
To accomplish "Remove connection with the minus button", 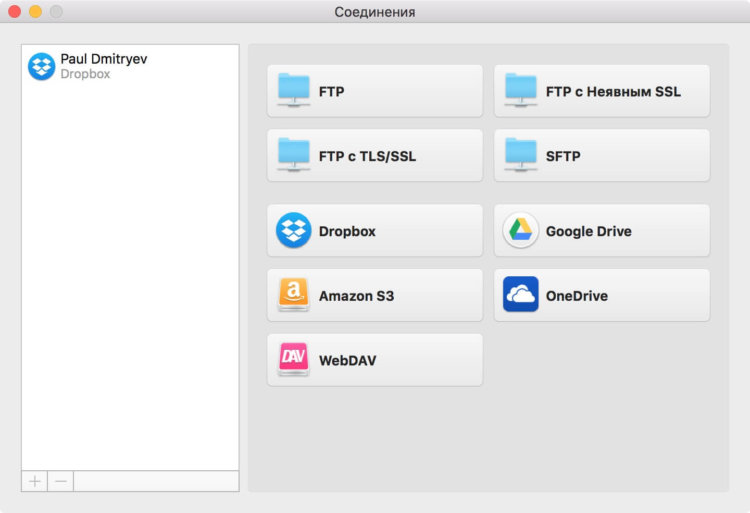I will click(61, 481).
